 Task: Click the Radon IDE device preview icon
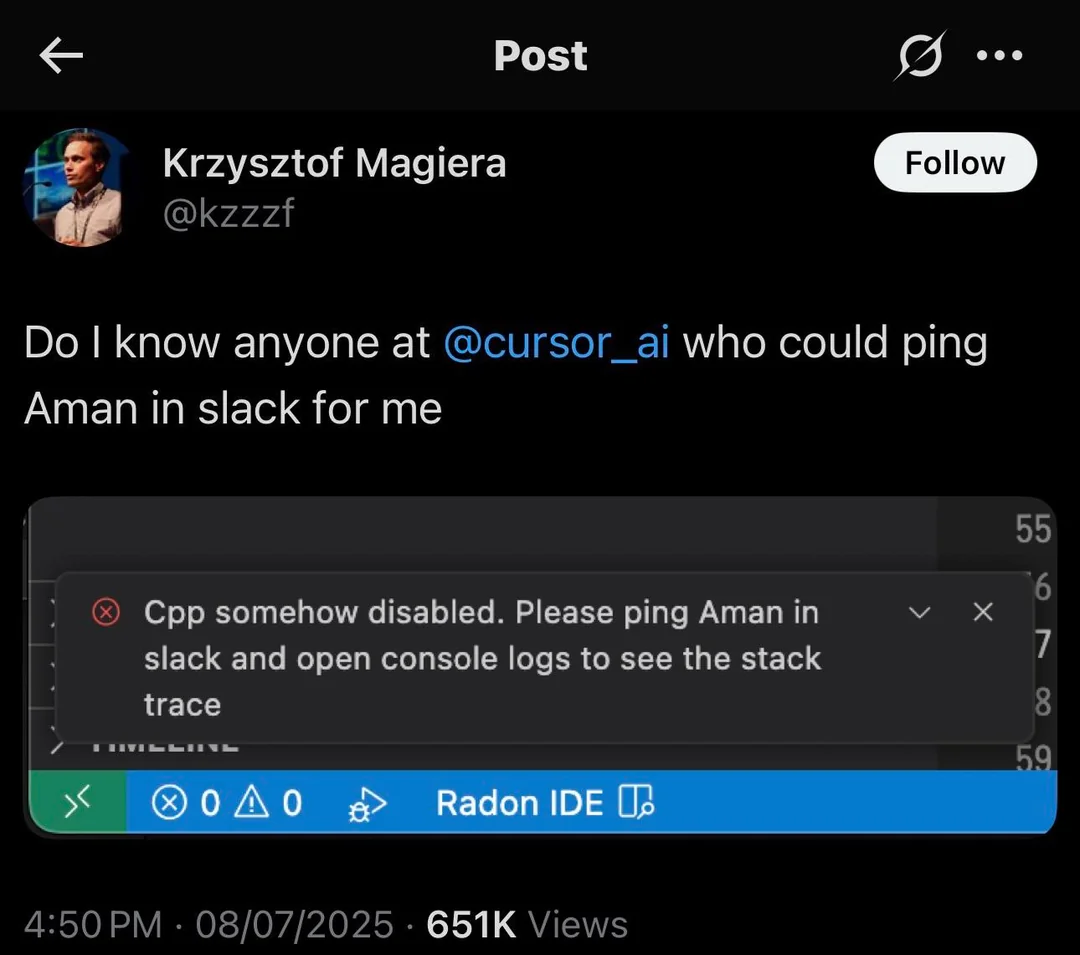(636, 802)
